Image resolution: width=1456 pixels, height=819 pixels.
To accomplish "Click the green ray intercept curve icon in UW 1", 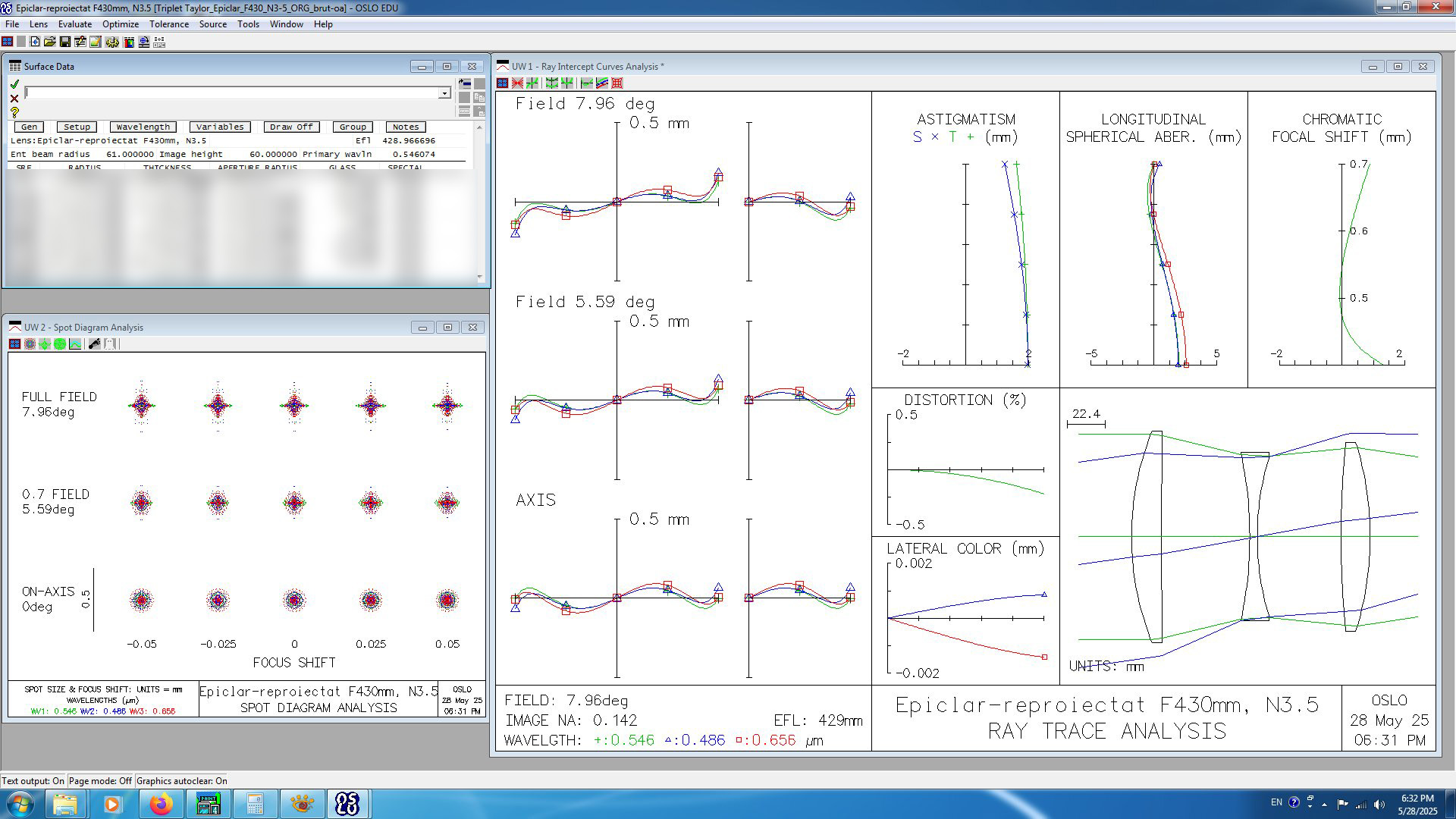I will [532, 83].
